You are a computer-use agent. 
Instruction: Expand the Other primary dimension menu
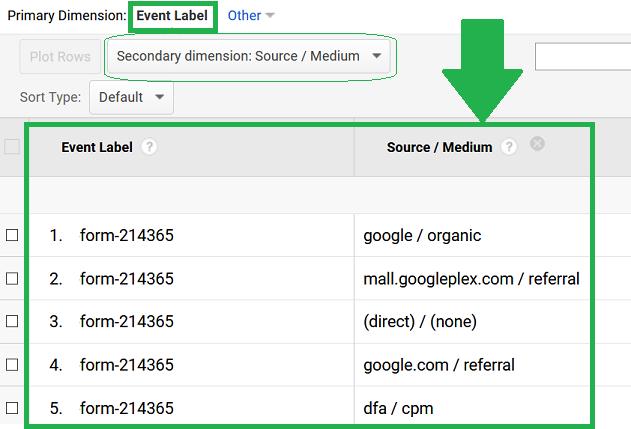[x=251, y=15]
